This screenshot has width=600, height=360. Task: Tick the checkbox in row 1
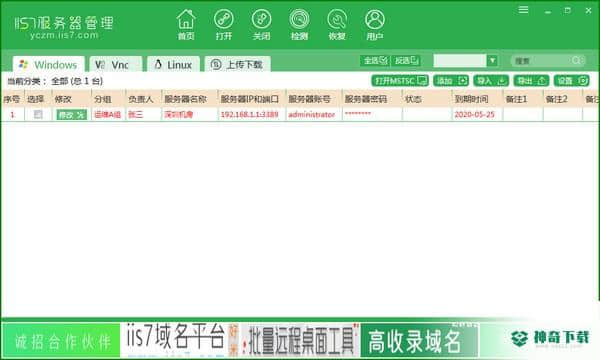coord(38,114)
